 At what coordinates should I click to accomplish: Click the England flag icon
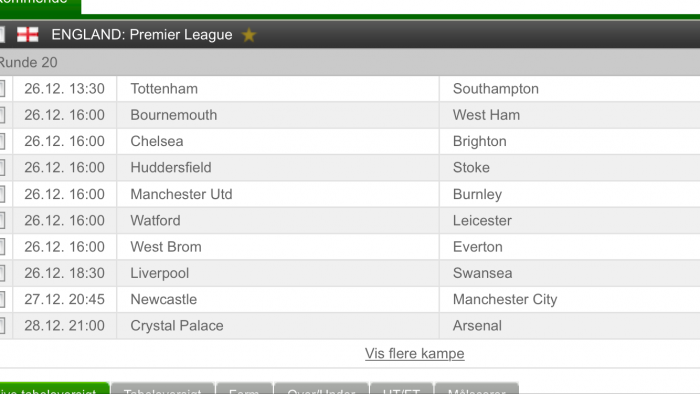(x=28, y=35)
